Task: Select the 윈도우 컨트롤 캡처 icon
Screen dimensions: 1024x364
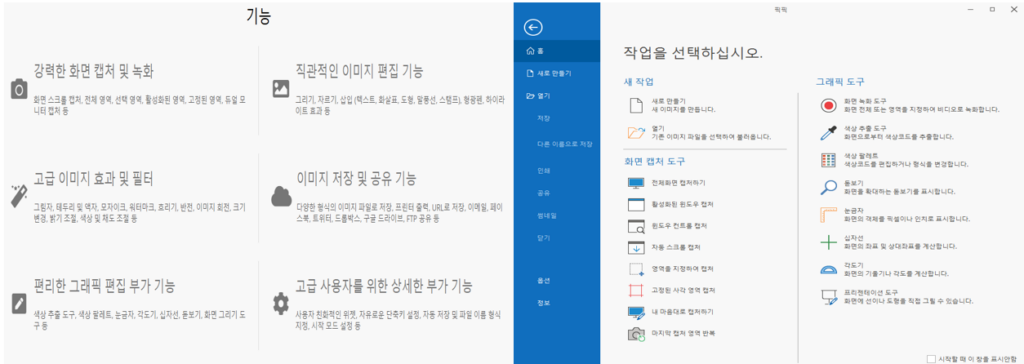Action: point(636,226)
